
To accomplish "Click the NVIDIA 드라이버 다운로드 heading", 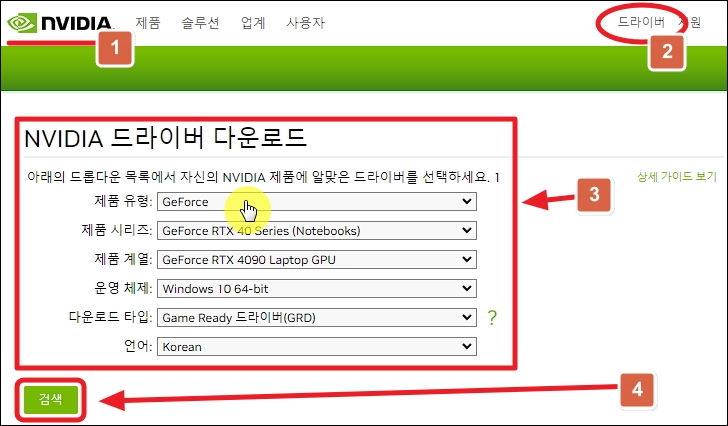I will coord(165,138).
